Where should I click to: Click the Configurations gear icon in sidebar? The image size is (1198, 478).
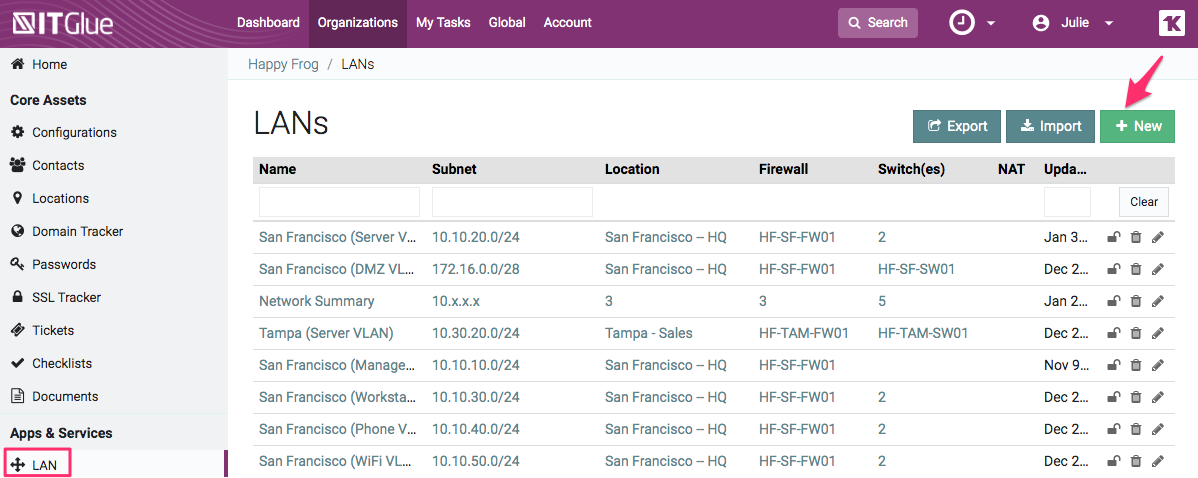coord(17,132)
